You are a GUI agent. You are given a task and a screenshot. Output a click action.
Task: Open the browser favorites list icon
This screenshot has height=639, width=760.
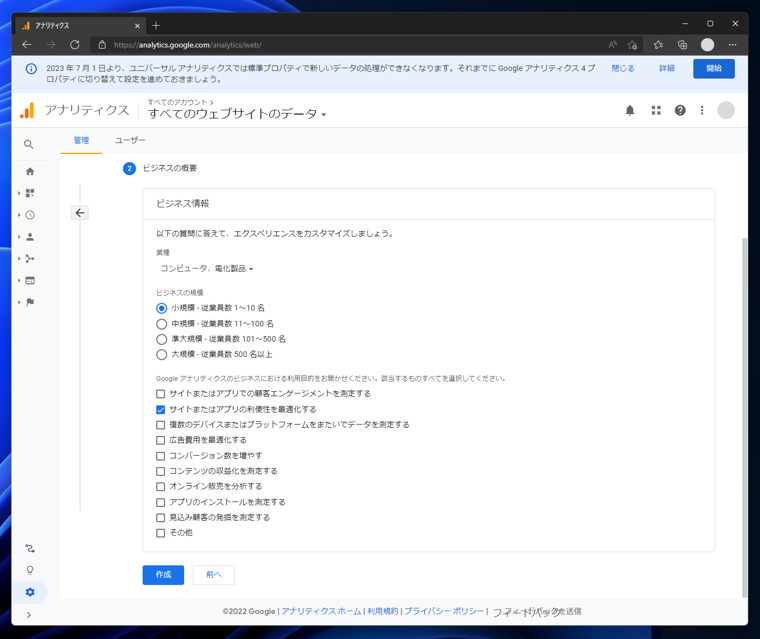(658, 45)
